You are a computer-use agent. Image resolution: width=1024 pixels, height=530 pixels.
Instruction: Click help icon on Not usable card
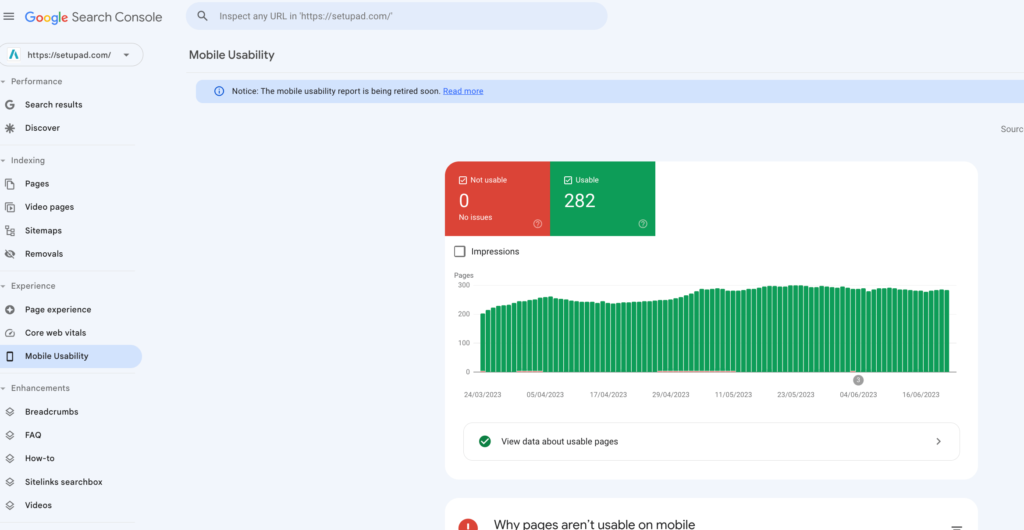pyautogui.click(x=537, y=224)
